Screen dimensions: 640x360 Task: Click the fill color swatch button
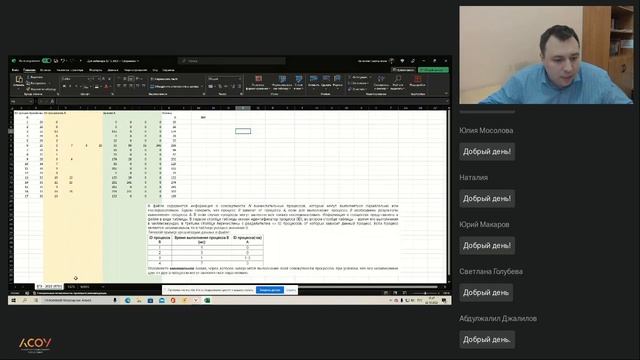pyautogui.click(x=96, y=87)
